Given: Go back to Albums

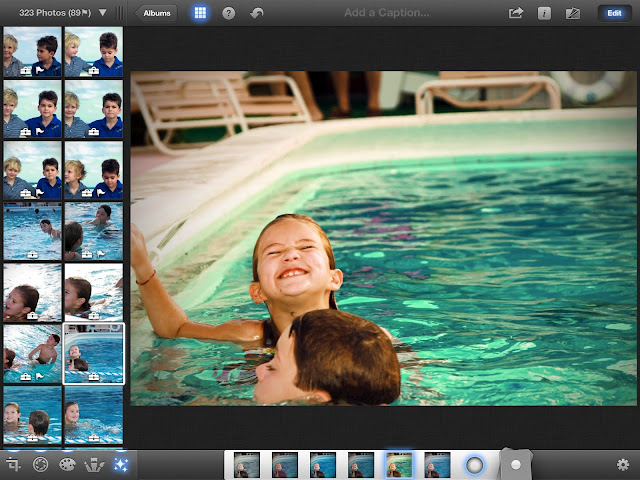Looking at the screenshot, I should click(155, 13).
